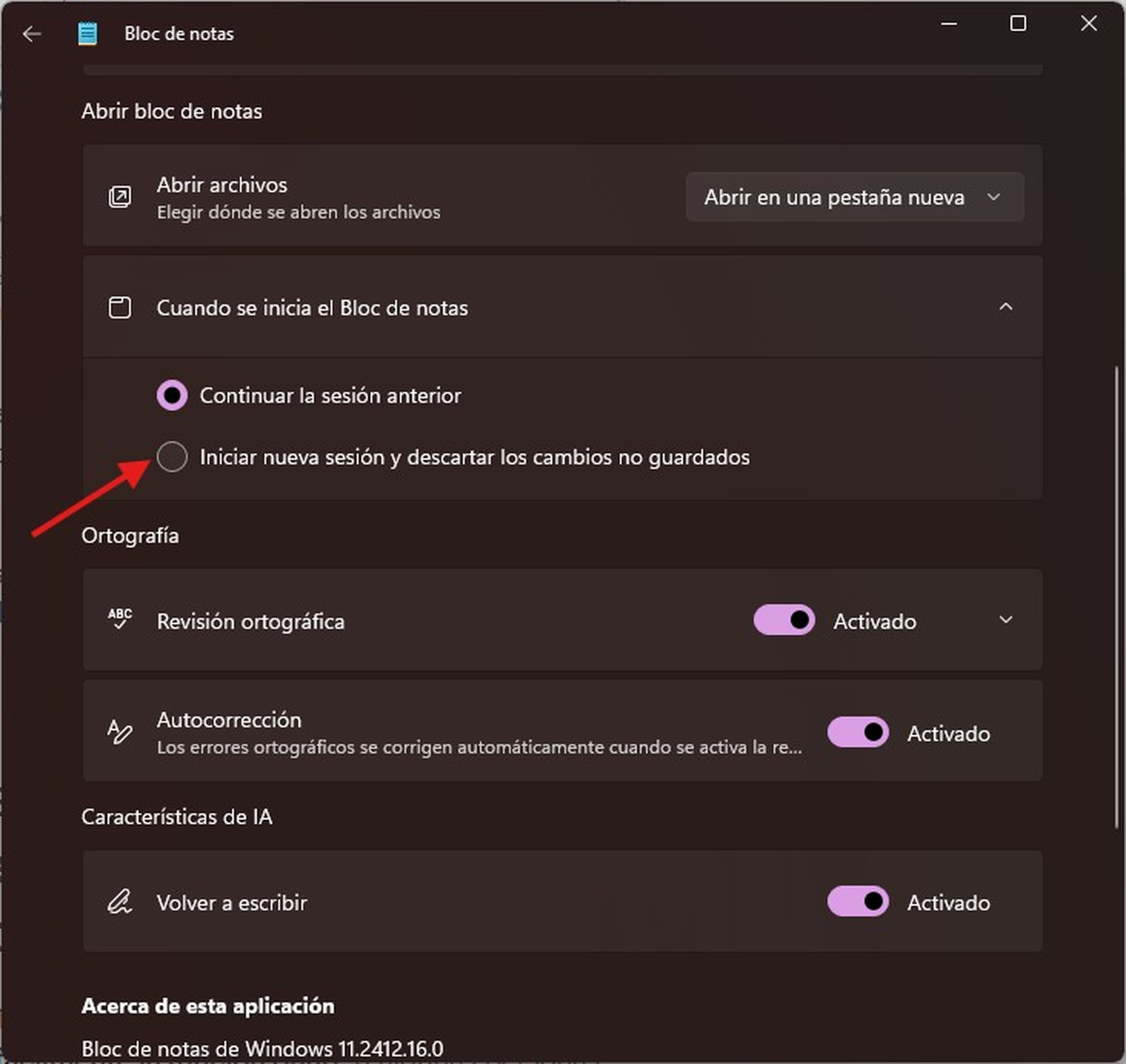1126x1064 pixels.
Task: Click the Ortografía section heading
Action: click(130, 536)
